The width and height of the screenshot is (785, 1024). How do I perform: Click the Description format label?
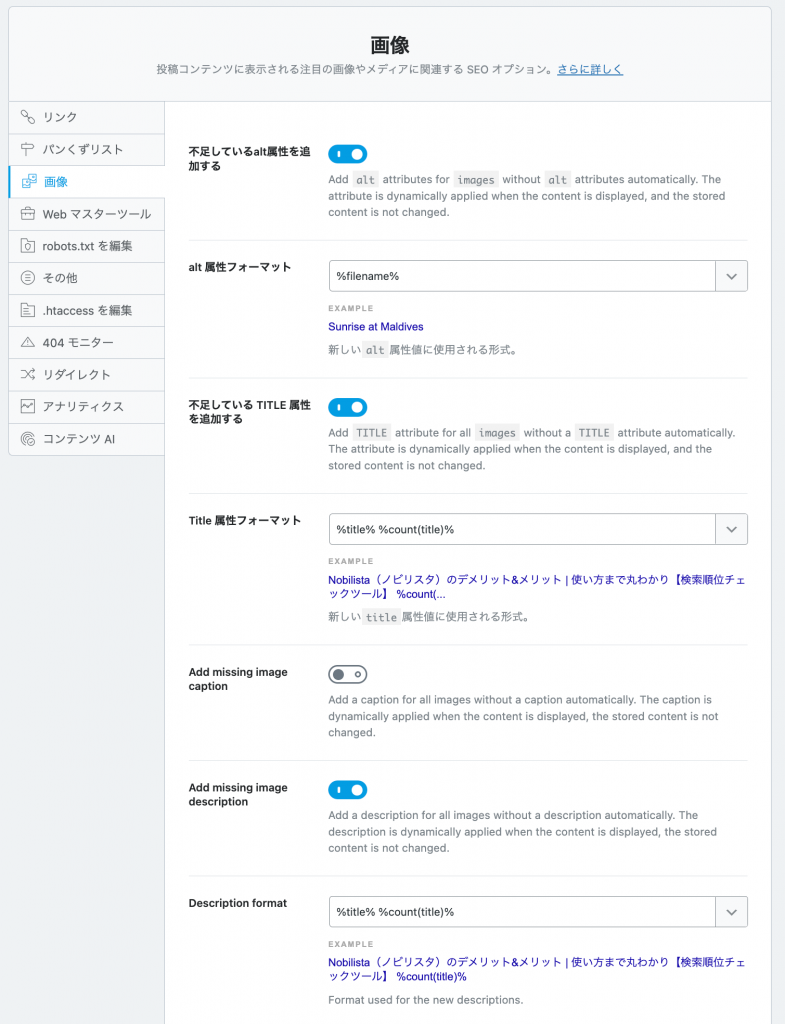click(x=238, y=903)
